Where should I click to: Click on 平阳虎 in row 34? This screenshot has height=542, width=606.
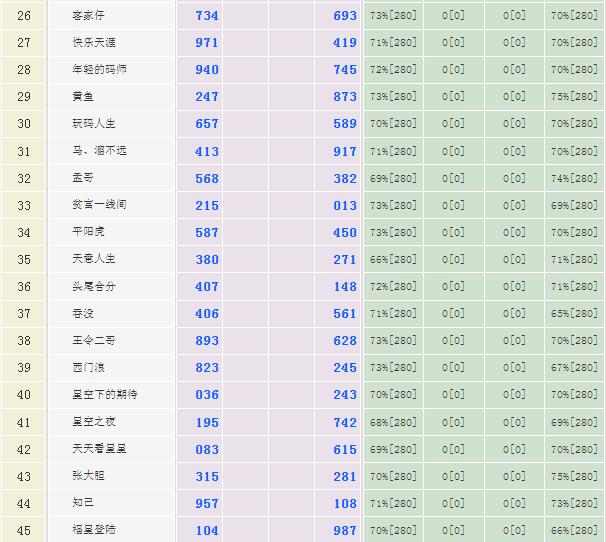click(88, 232)
